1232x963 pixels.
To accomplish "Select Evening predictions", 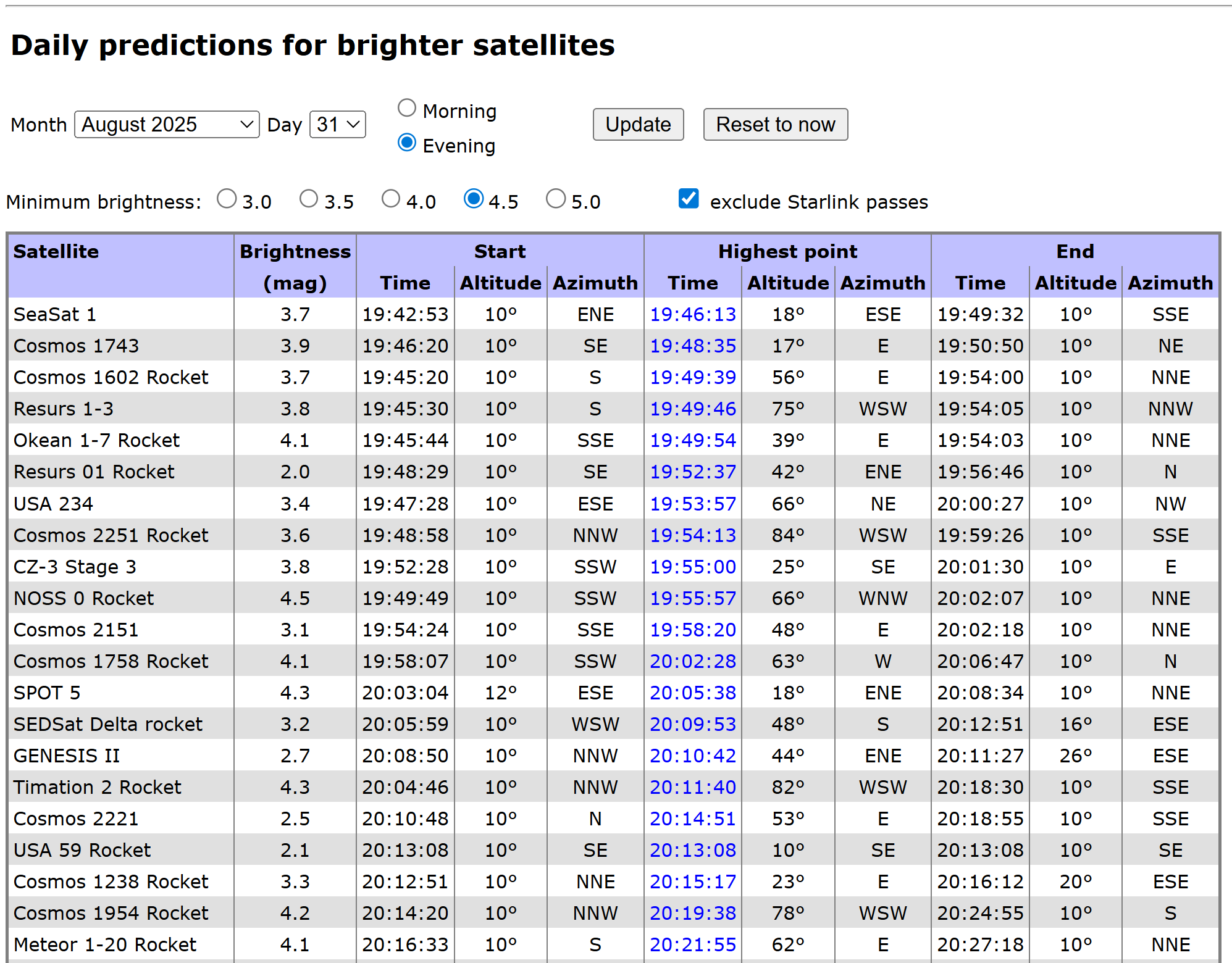I will point(407,143).
